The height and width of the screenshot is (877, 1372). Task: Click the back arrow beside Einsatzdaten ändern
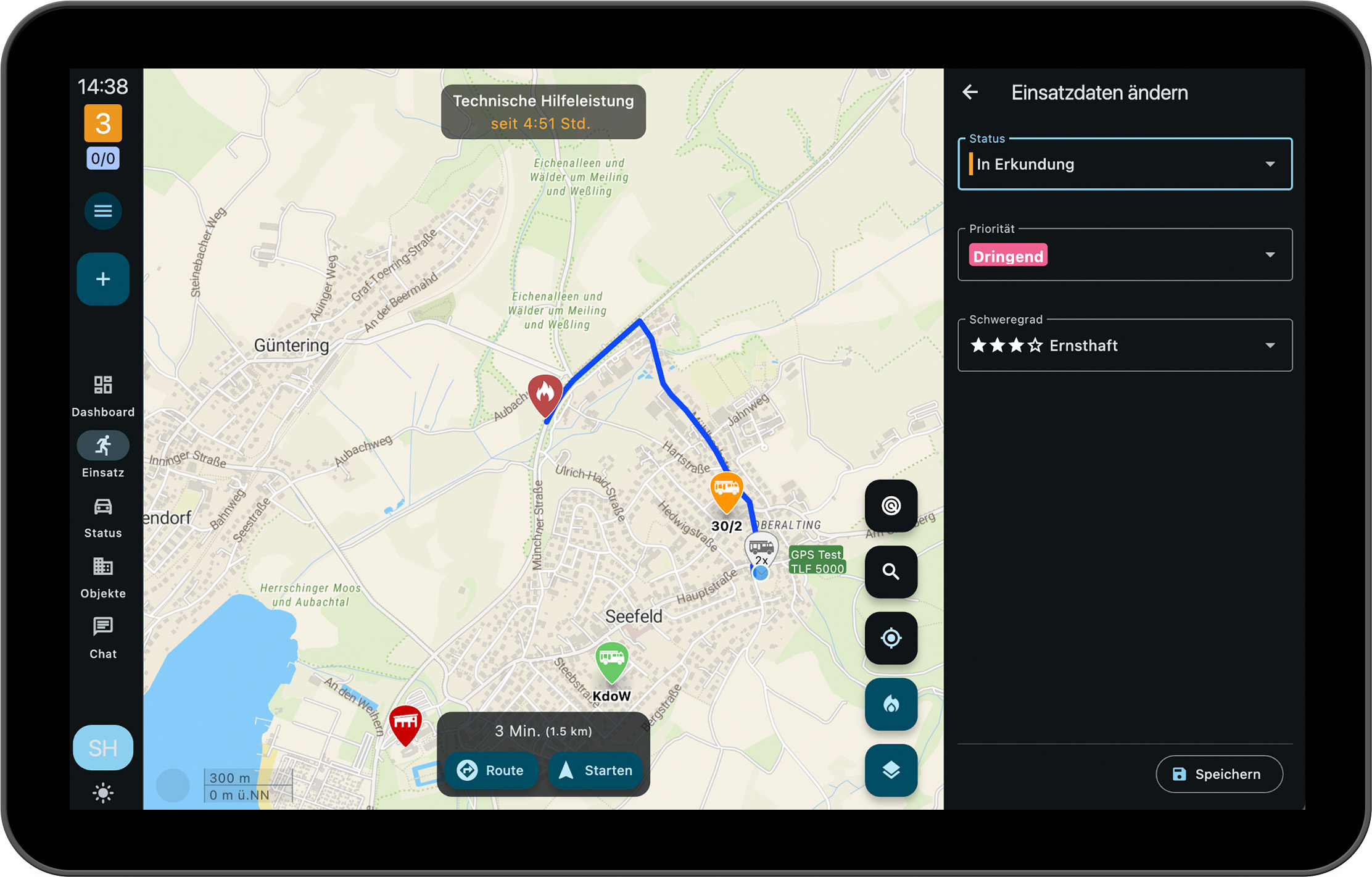click(x=970, y=93)
